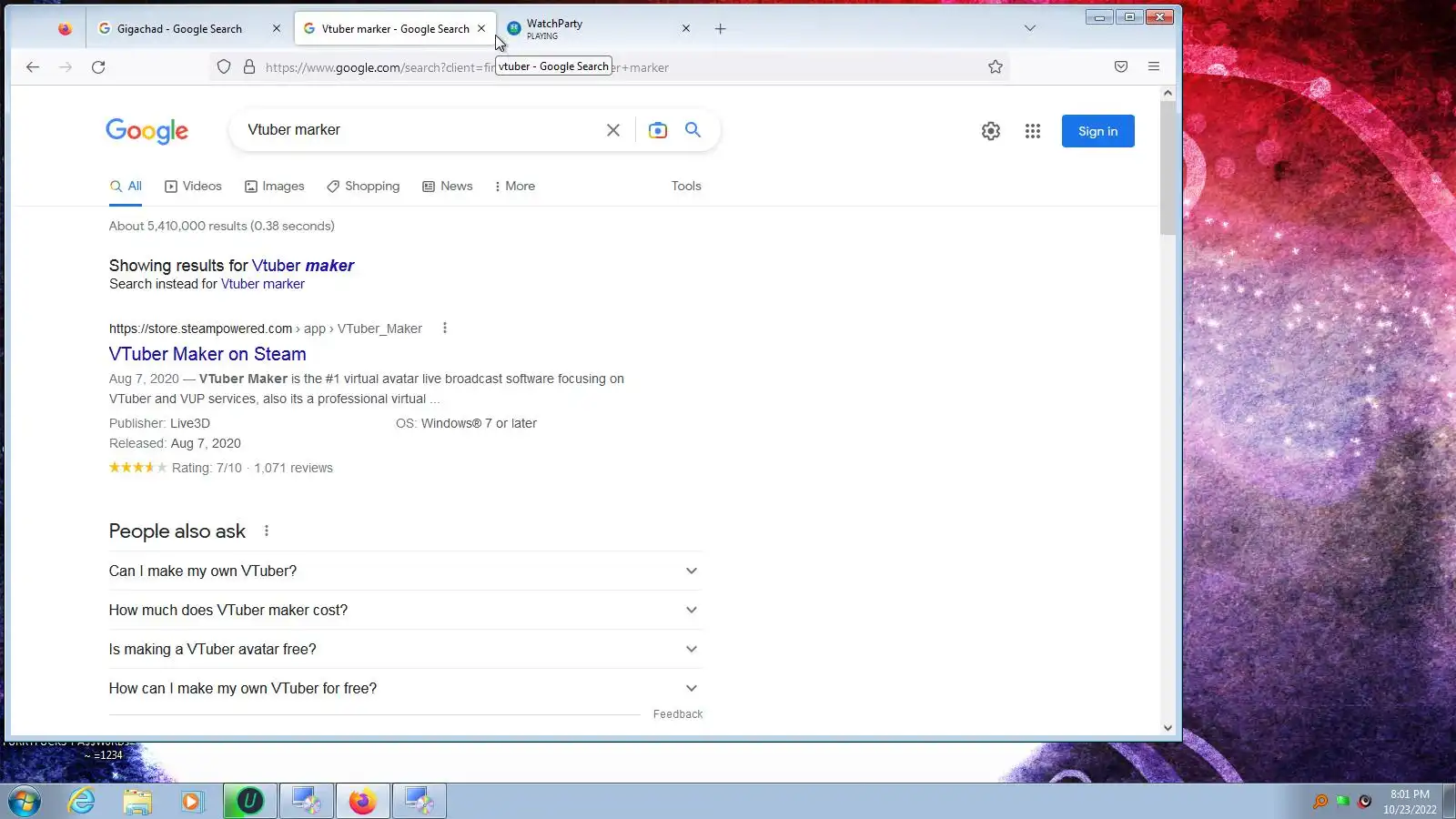Reload the page with the refresh icon
Viewport: 1456px width, 819px height.
tap(98, 66)
